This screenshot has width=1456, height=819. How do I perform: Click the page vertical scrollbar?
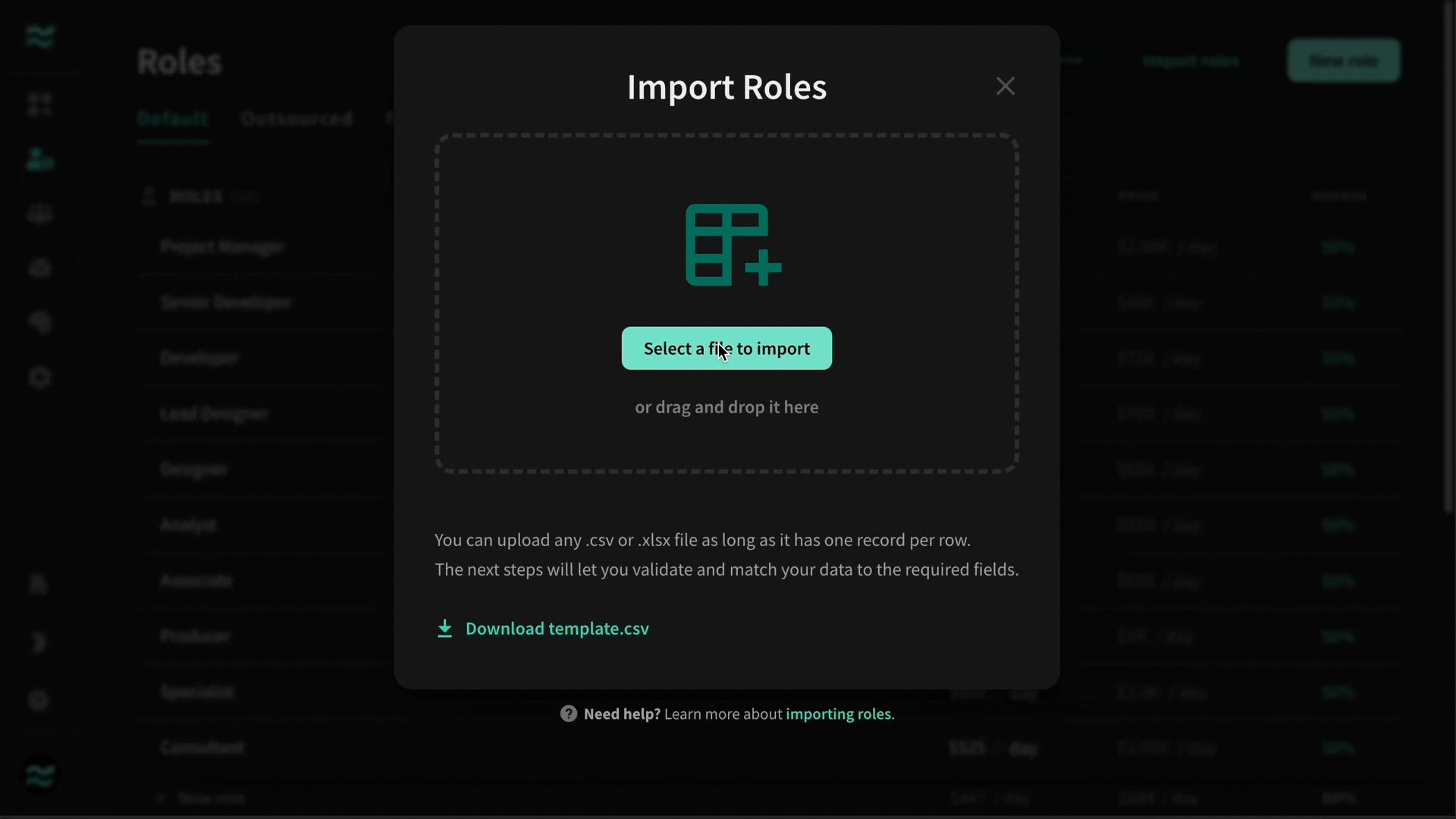pyautogui.click(x=1448, y=258)
